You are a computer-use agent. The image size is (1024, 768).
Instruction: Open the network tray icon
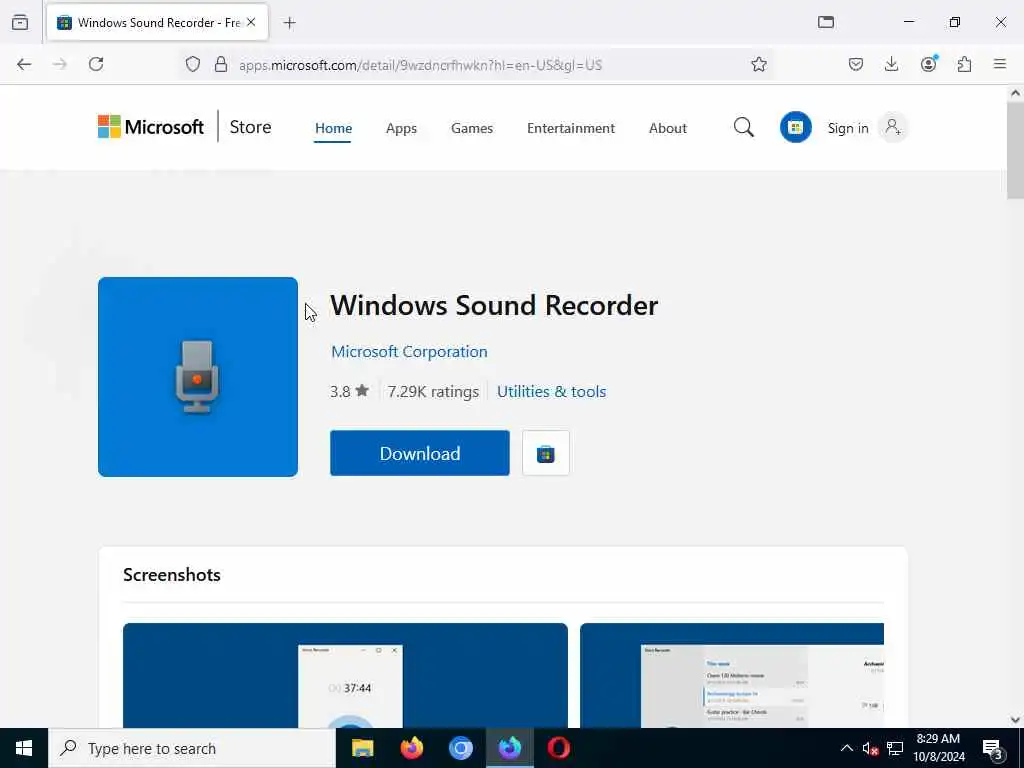[895, 748]
